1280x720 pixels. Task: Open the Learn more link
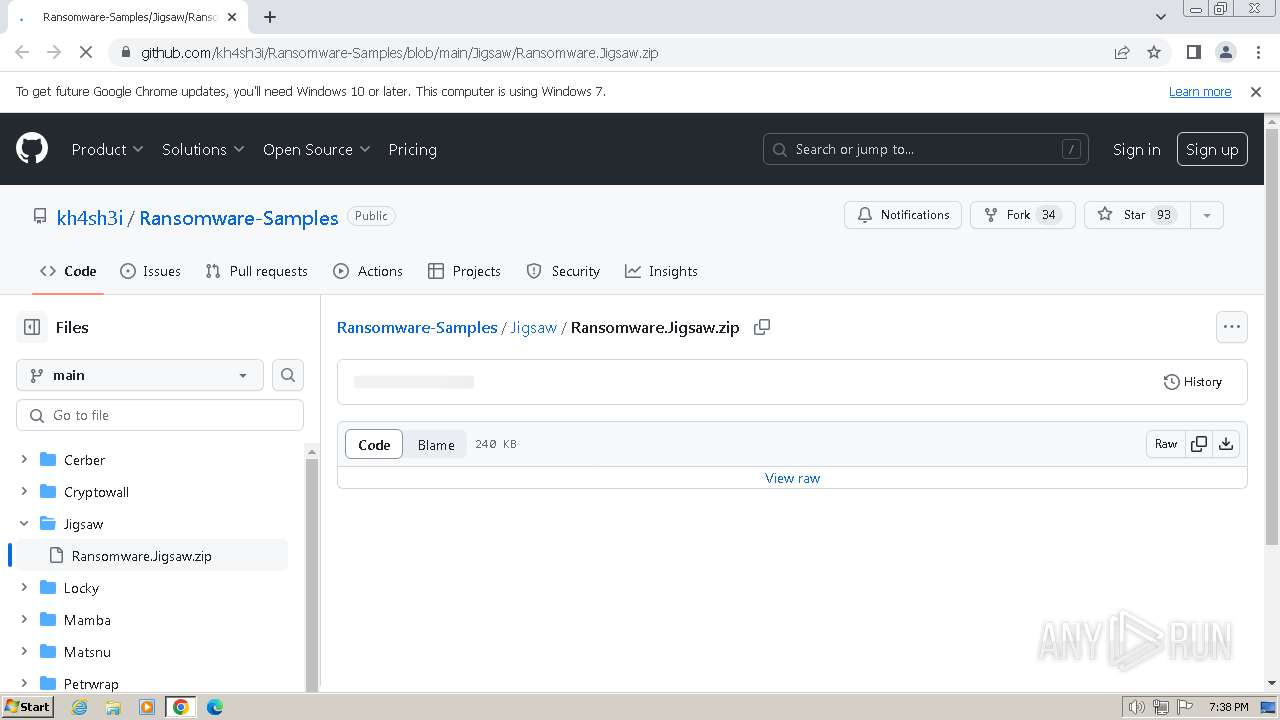(x=1200, y=91)
